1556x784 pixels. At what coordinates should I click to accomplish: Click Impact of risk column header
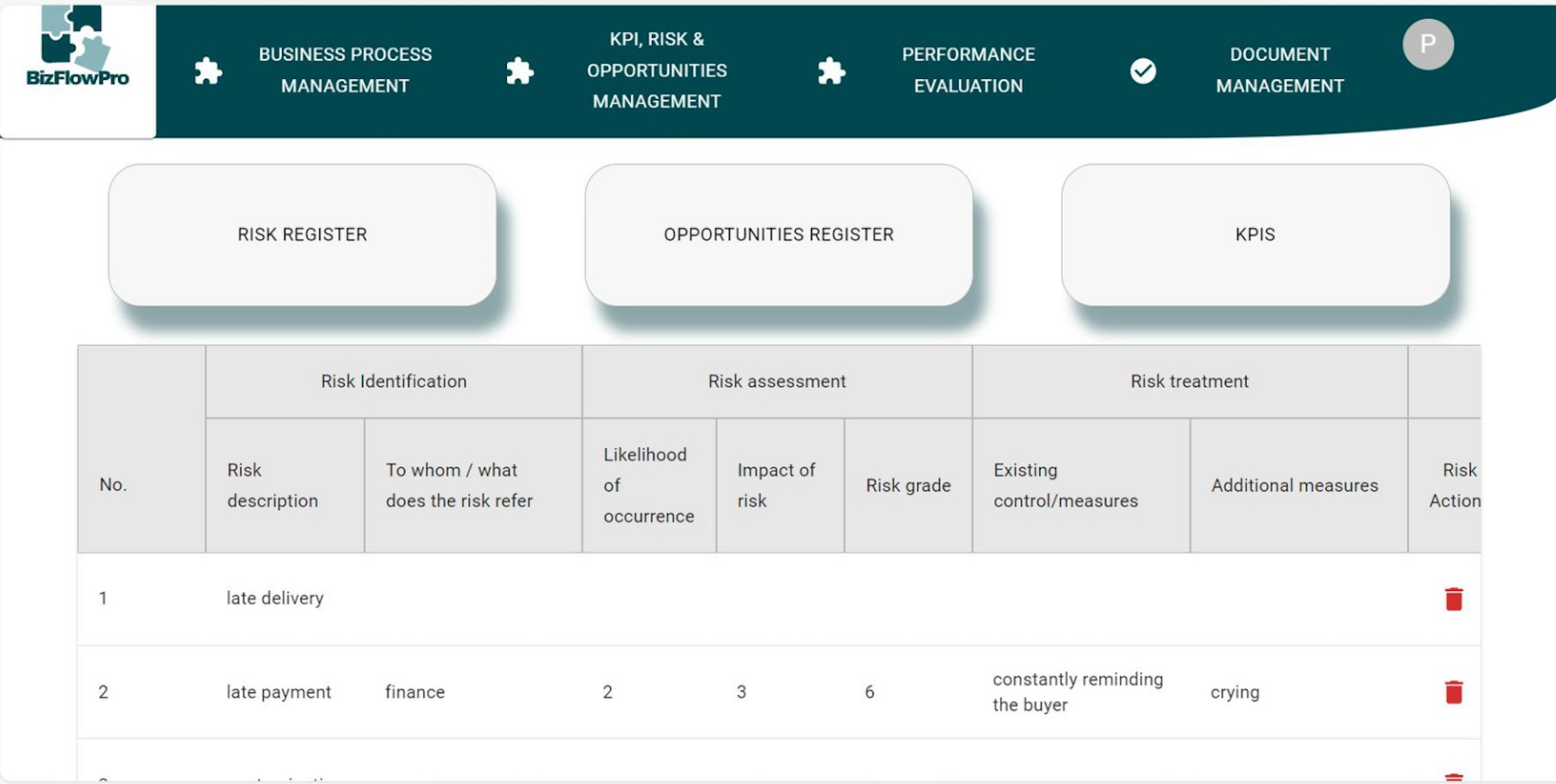[780, 485]
